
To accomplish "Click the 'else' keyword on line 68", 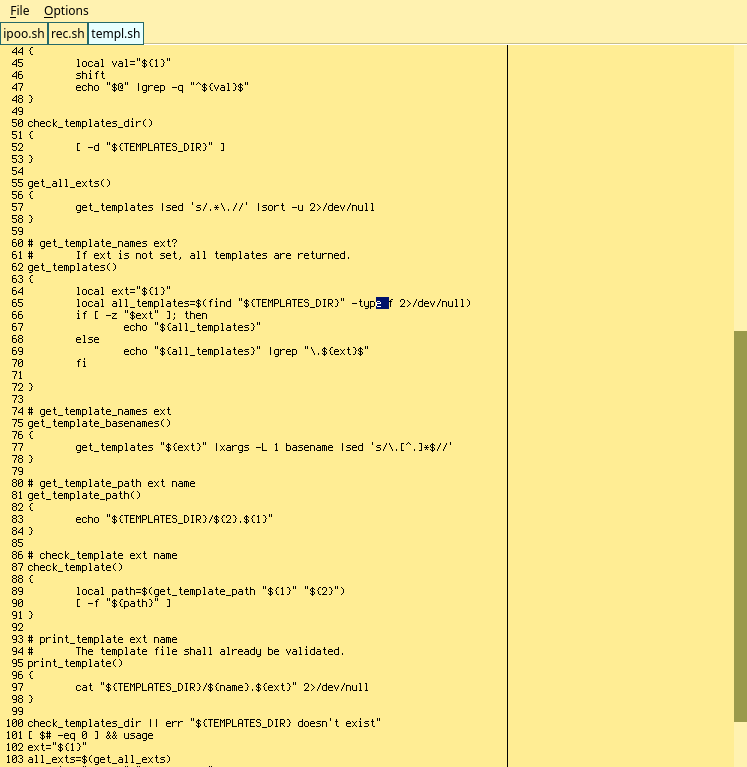I will 87,339.
